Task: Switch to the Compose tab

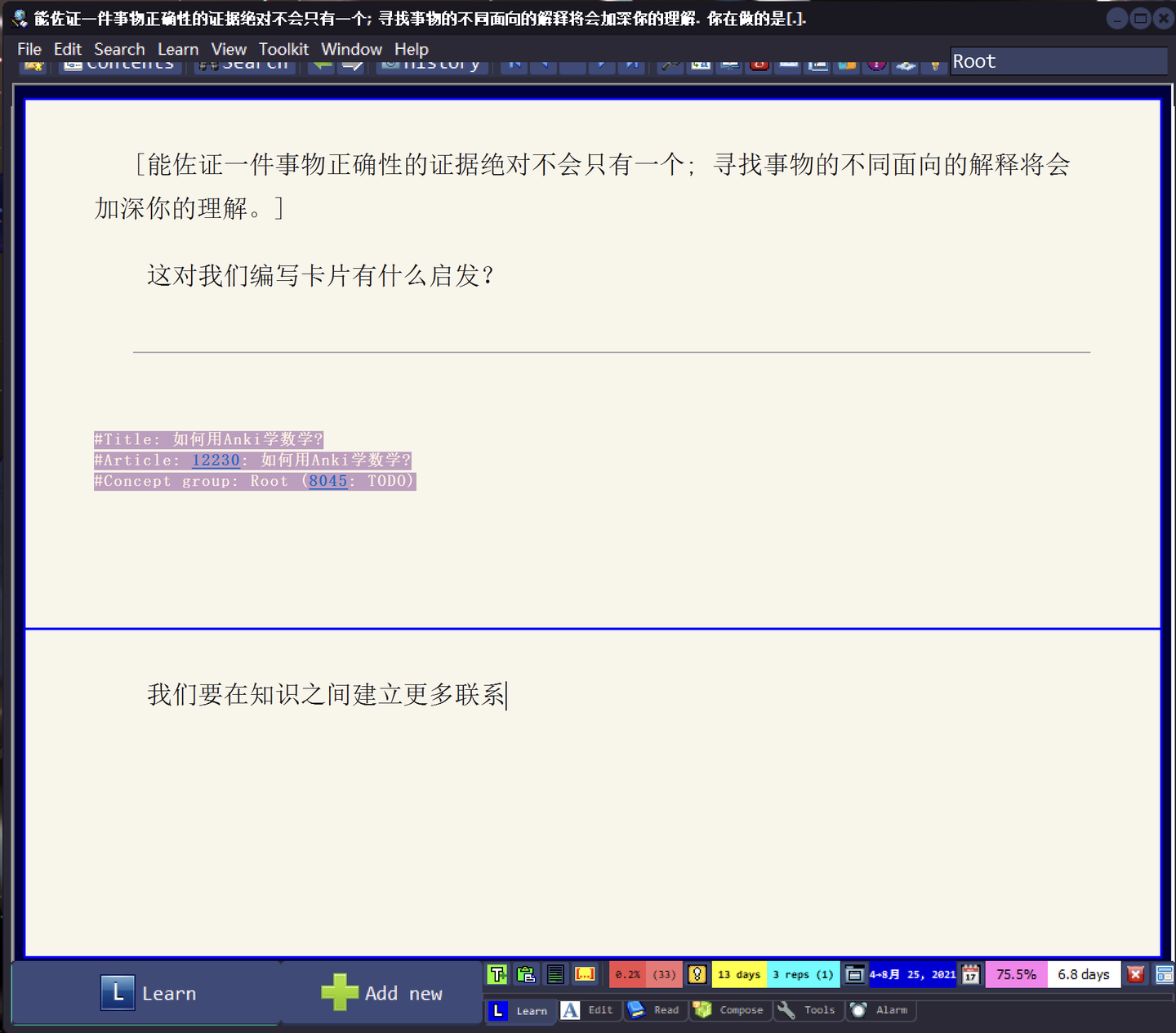Action: pos(731,1010)
